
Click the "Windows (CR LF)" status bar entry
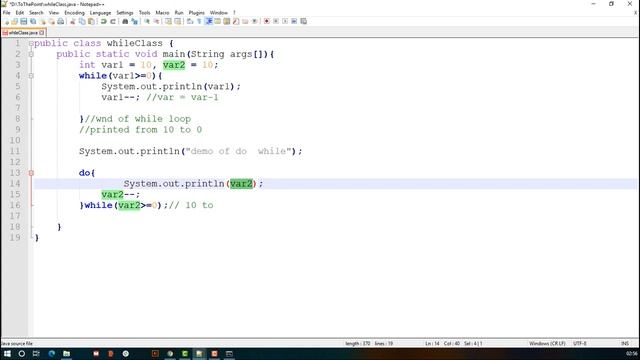coord(547,344)
